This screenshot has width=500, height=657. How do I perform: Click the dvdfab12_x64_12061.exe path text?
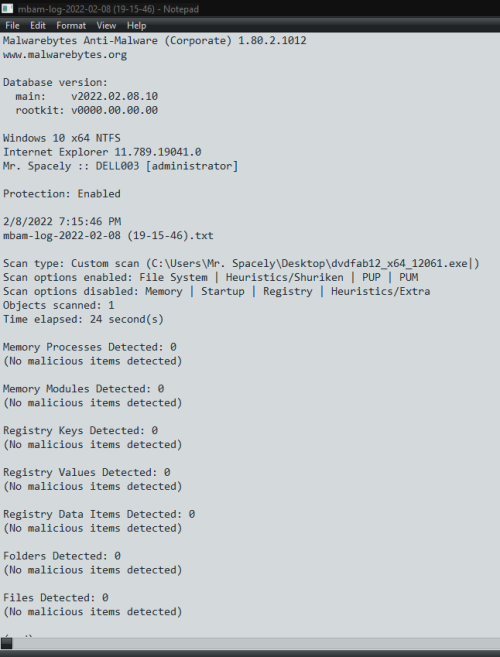click(399, 263)
